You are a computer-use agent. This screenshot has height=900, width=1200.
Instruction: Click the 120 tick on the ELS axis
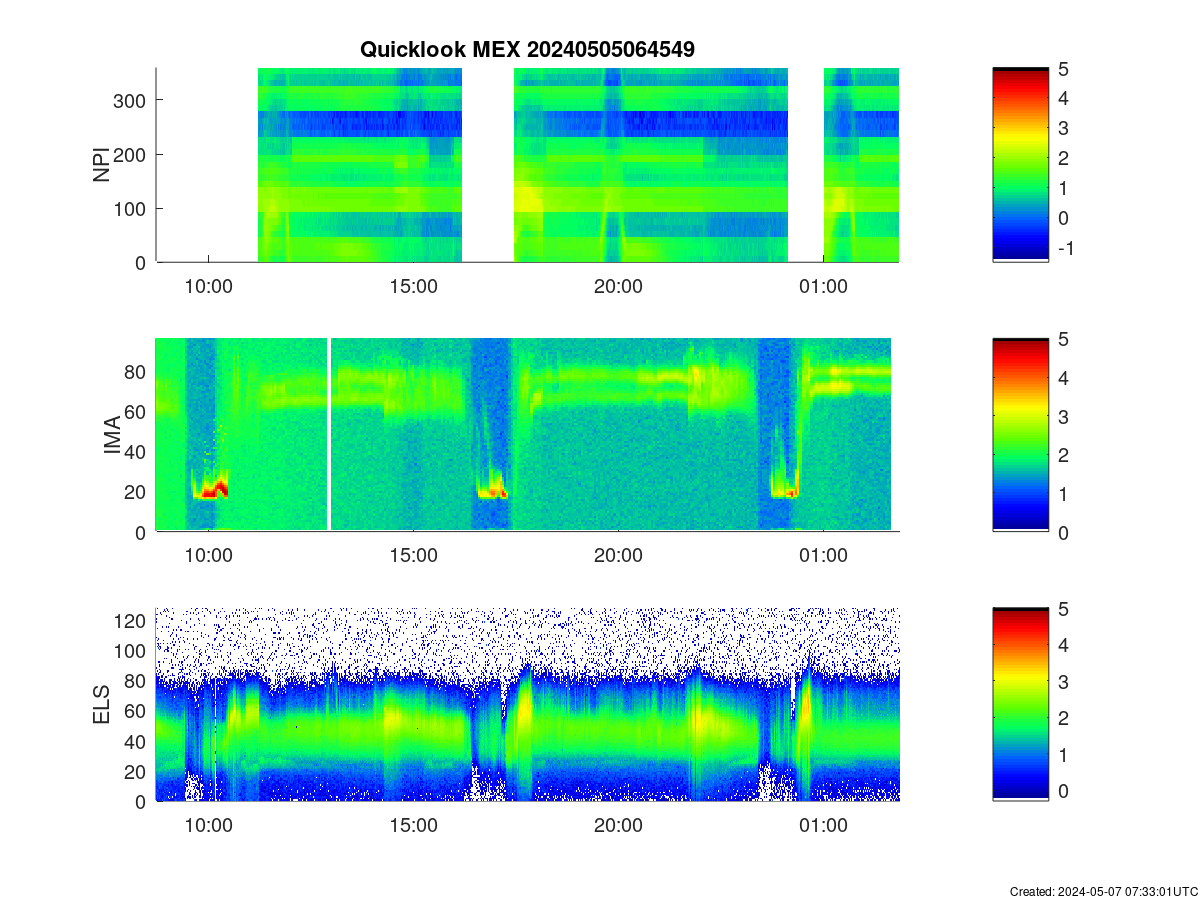click(x=131, y=621)
